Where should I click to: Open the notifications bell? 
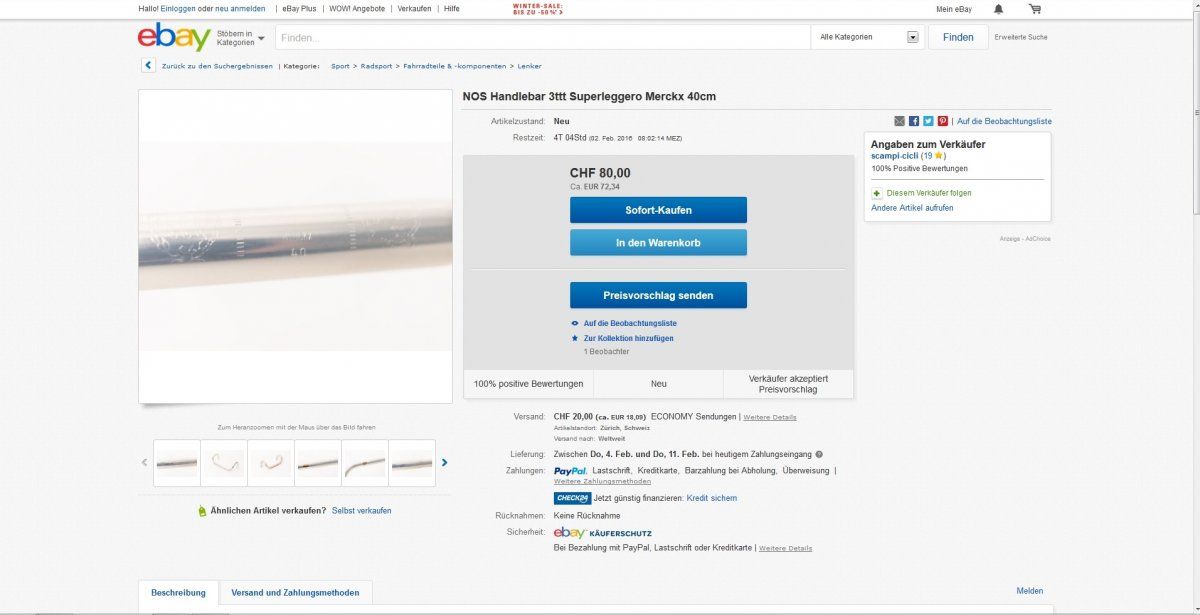[998, 9]
